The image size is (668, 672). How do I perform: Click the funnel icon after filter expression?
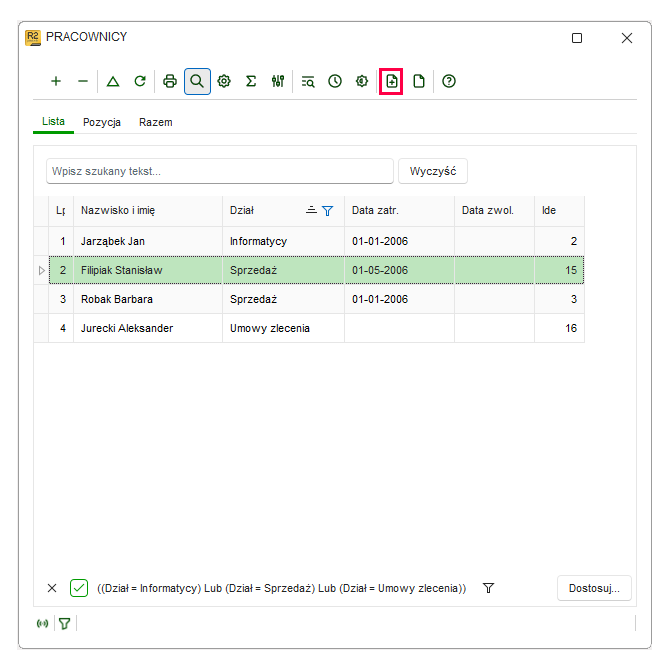pos(488,588)
